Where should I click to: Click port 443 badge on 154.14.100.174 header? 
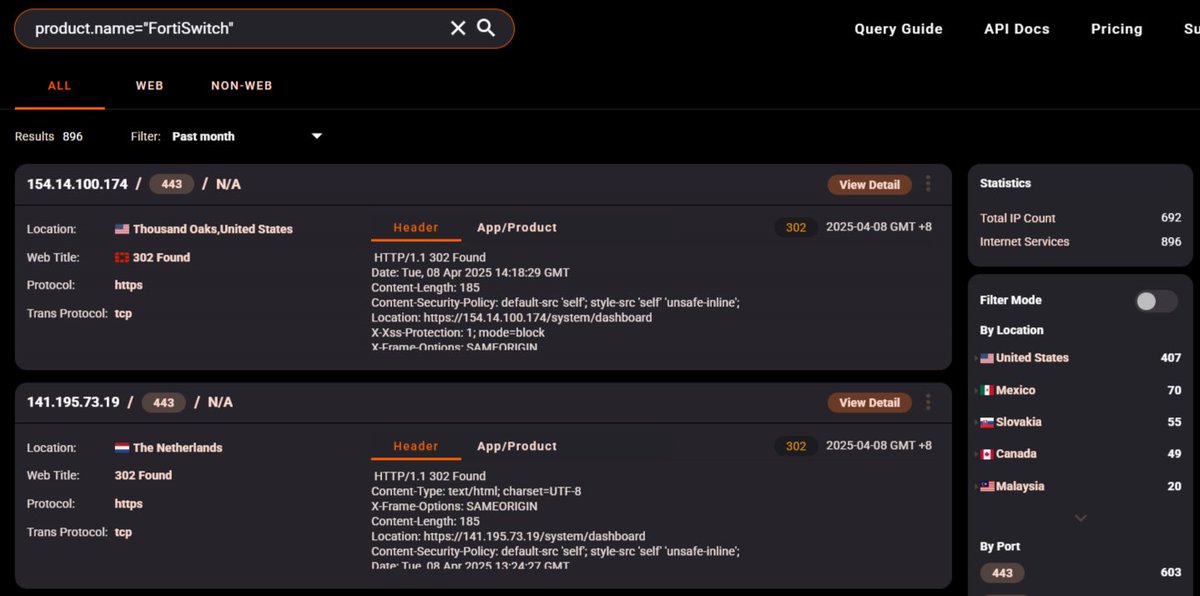coord(171,185)
